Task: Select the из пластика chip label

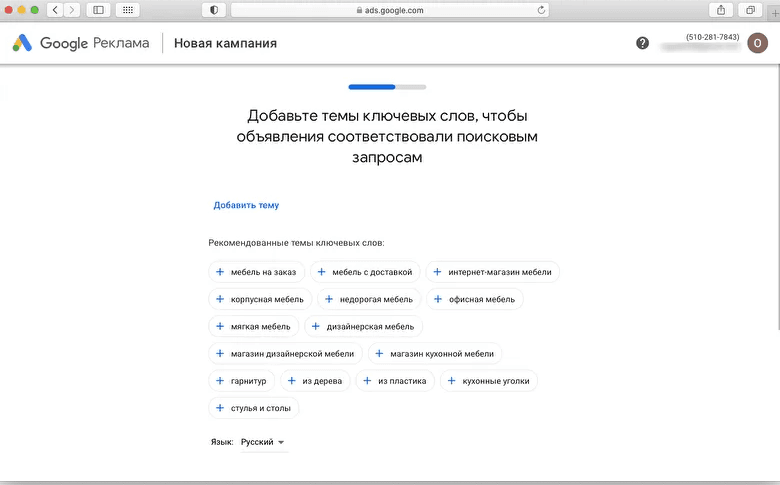Action: [402, 381]
